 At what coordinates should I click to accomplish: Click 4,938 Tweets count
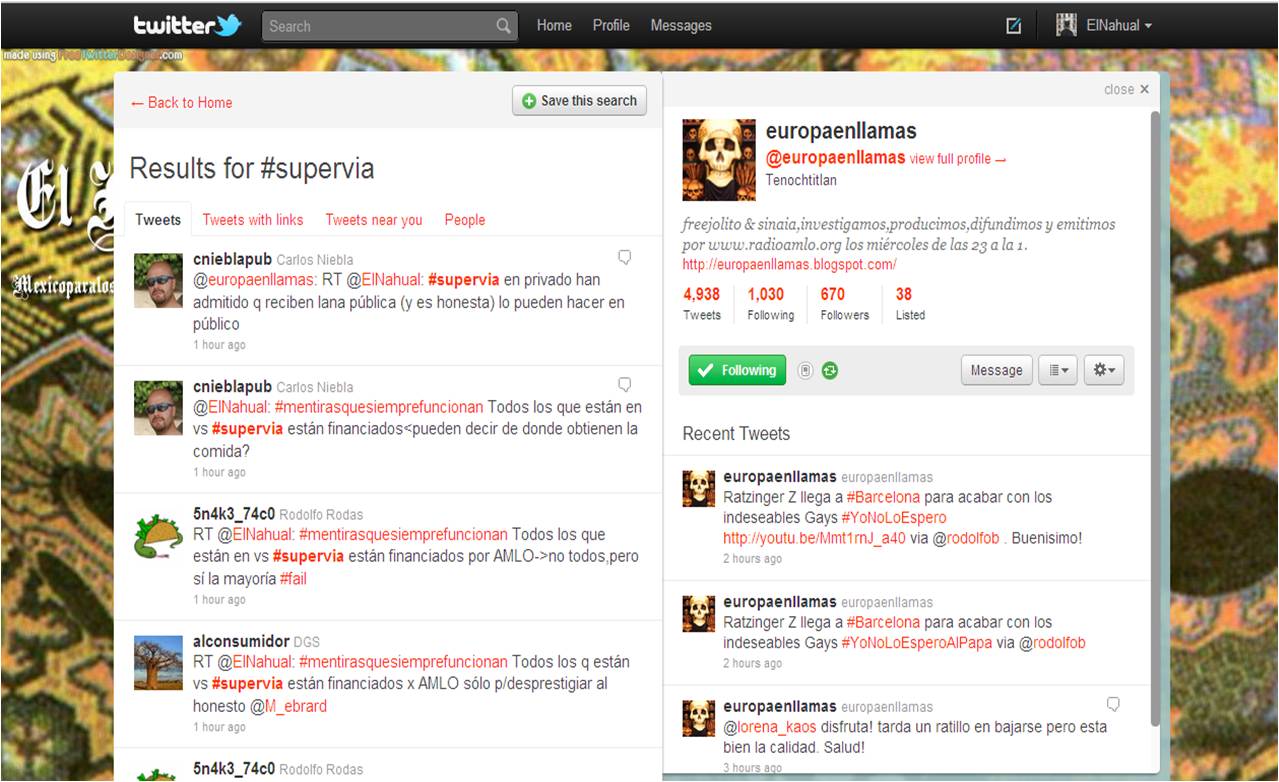[x=702, y=303]
